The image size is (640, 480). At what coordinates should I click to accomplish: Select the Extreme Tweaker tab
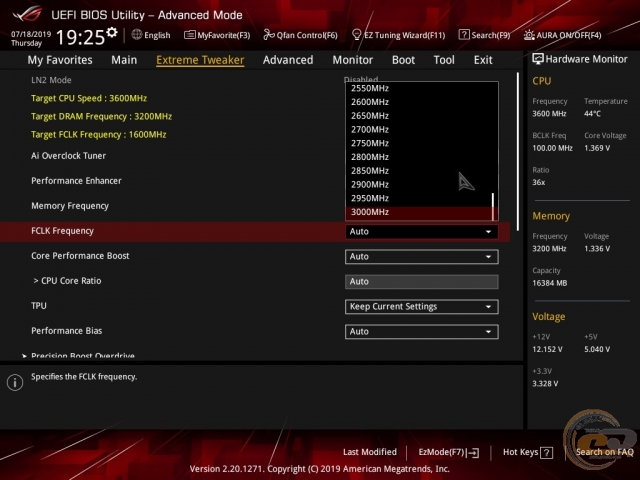(200, 60)
